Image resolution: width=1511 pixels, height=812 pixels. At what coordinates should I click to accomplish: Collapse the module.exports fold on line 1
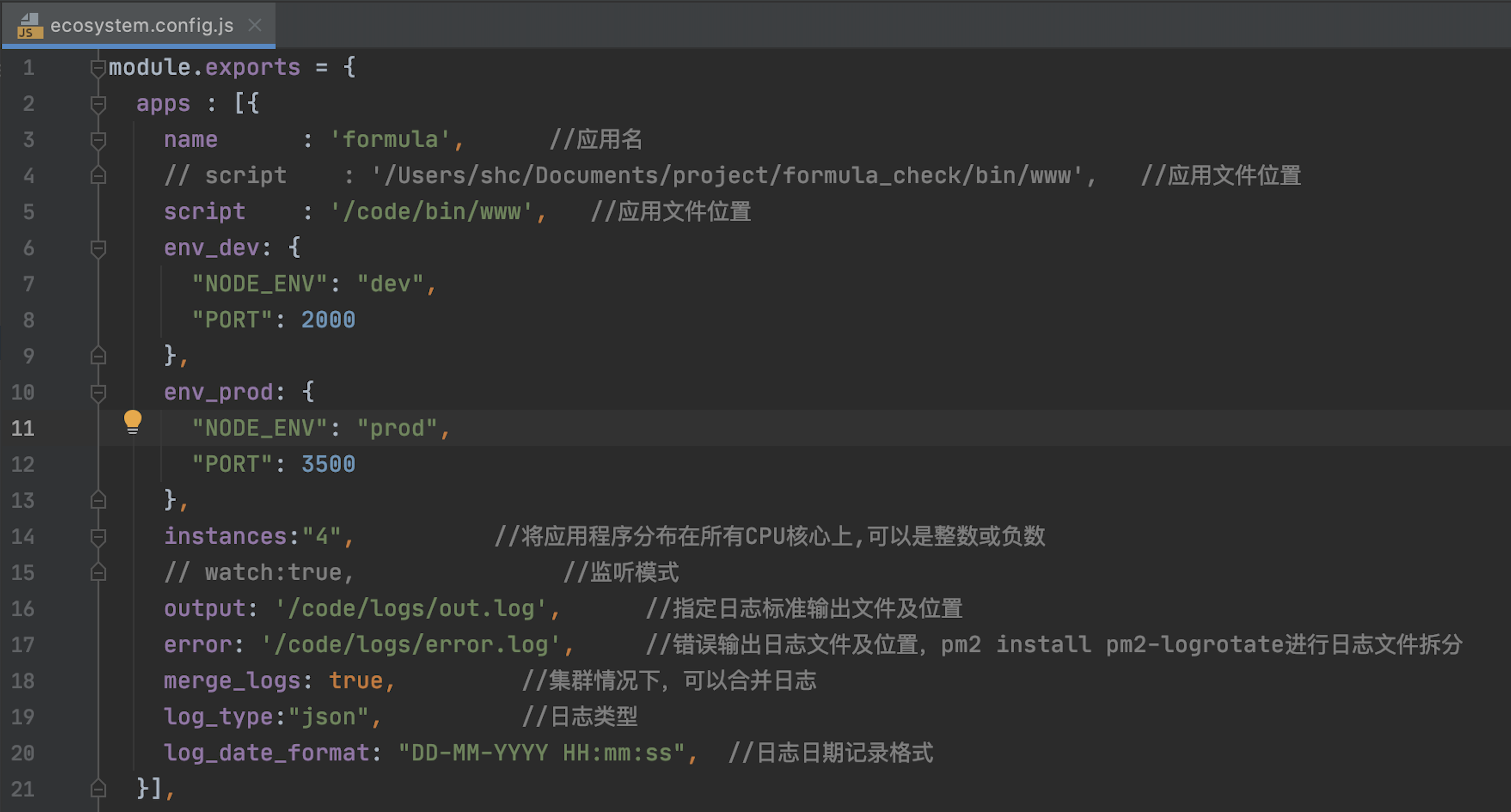coord(98,68)
